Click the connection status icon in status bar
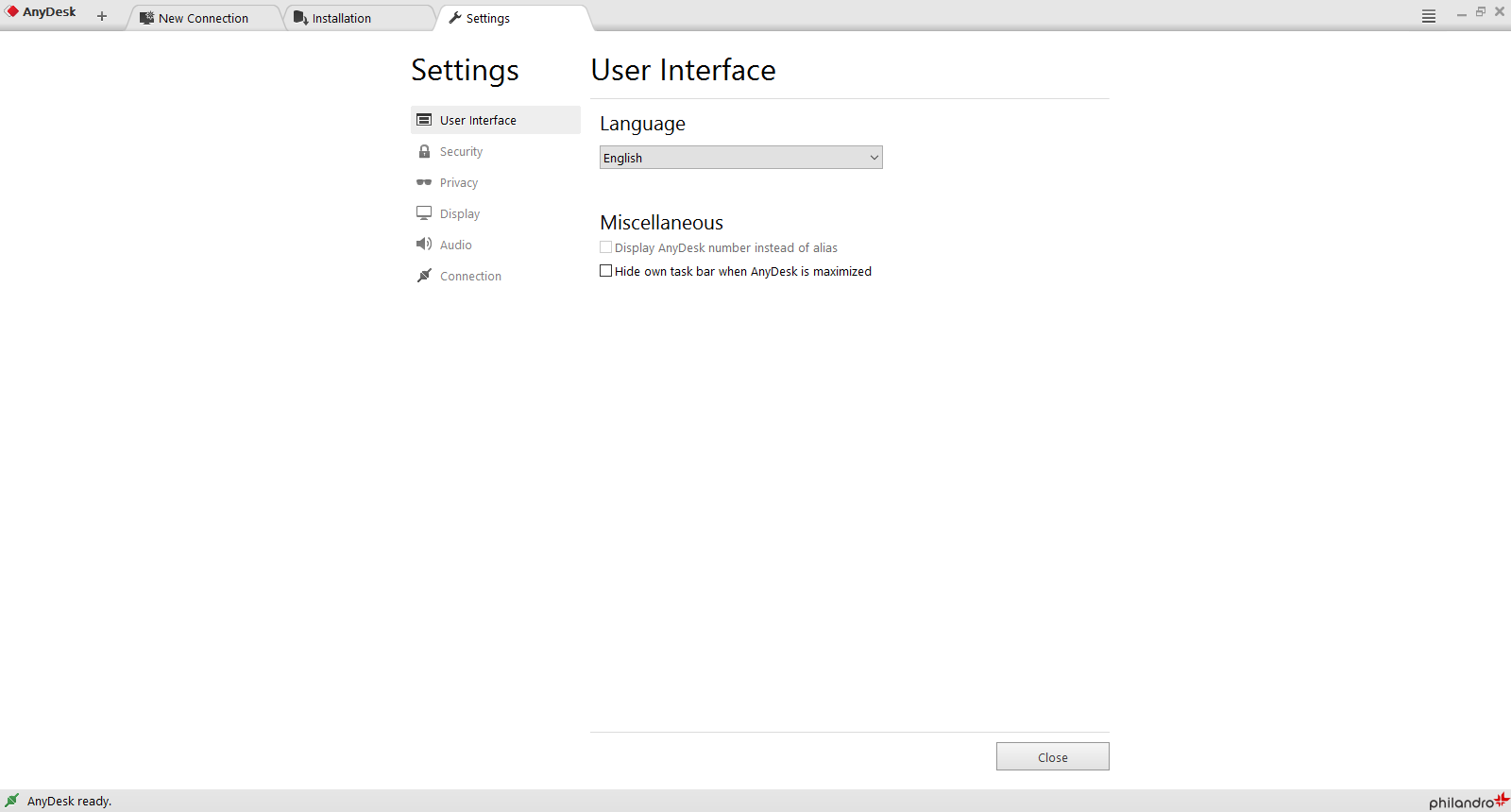1511x812 pixels. [12, 800]
